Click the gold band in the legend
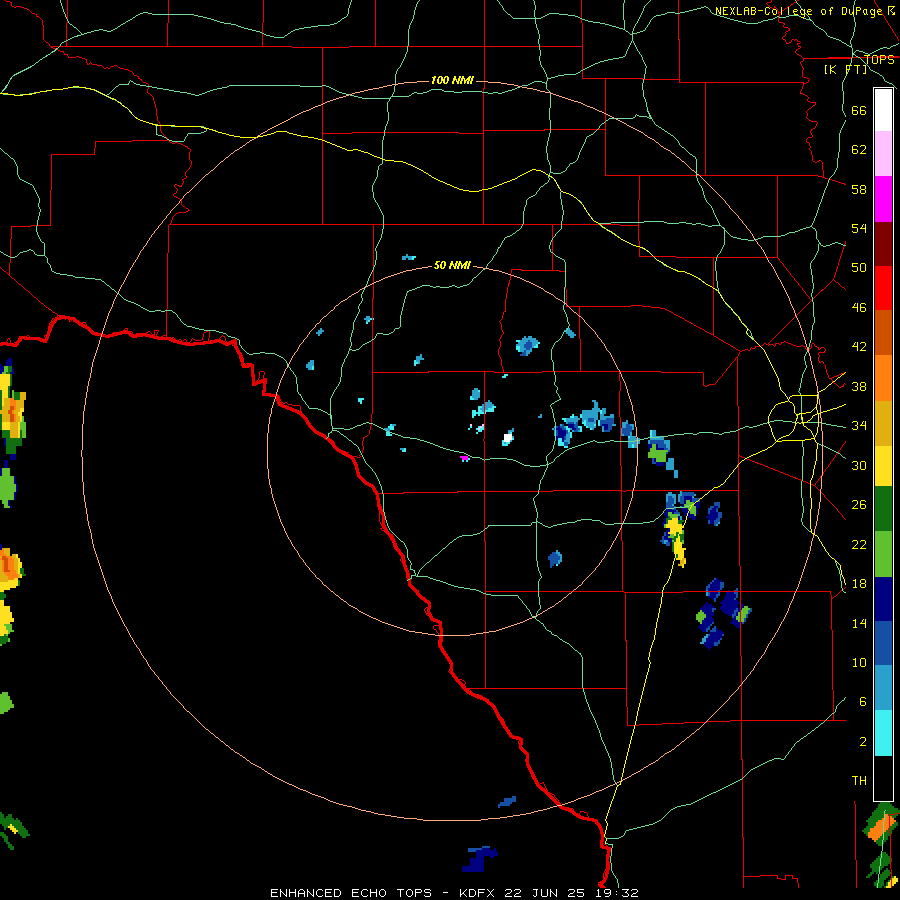Image resolution: width=900 pixels, height=900 pixels. coord(883,423)
